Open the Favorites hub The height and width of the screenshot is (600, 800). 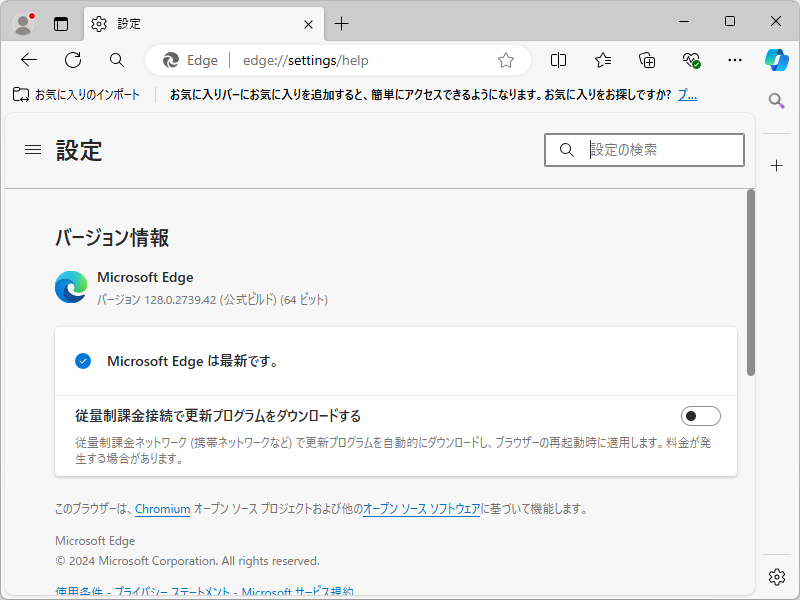[601, 60]
